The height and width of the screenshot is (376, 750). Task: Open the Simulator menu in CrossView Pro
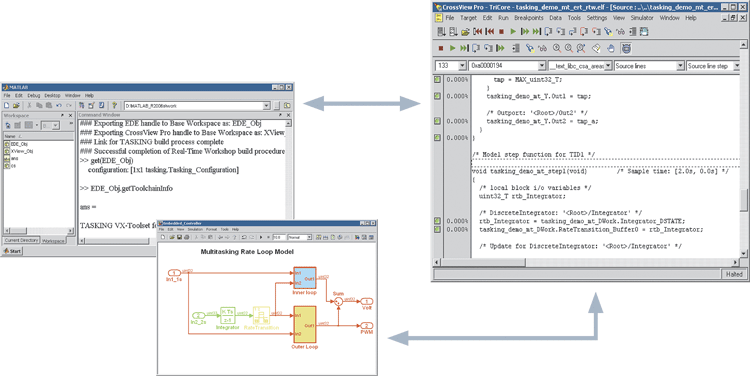pos(642,18)
